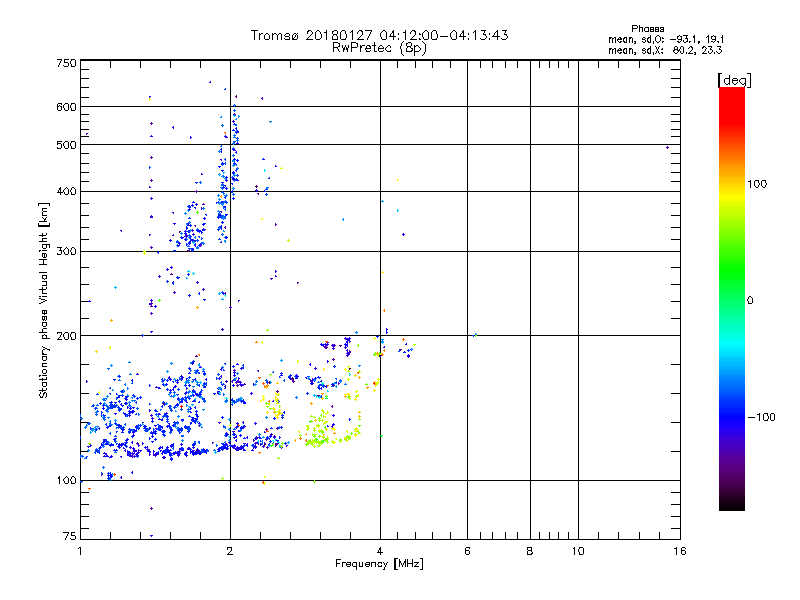Viewport: 800px width, 600px height.
Task: Click the 'Phases' heading text
Action: [x=647, y=29]
